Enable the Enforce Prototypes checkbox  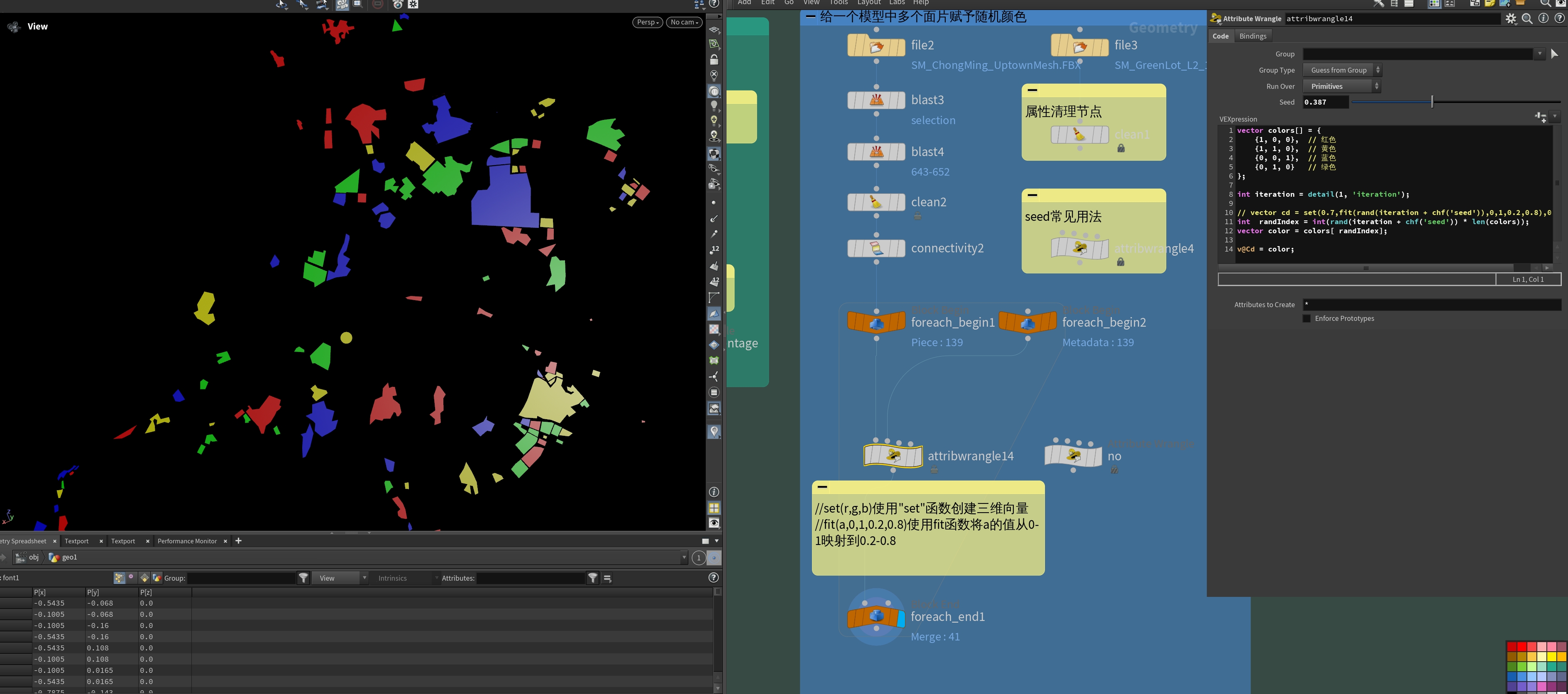(1306, 318)
